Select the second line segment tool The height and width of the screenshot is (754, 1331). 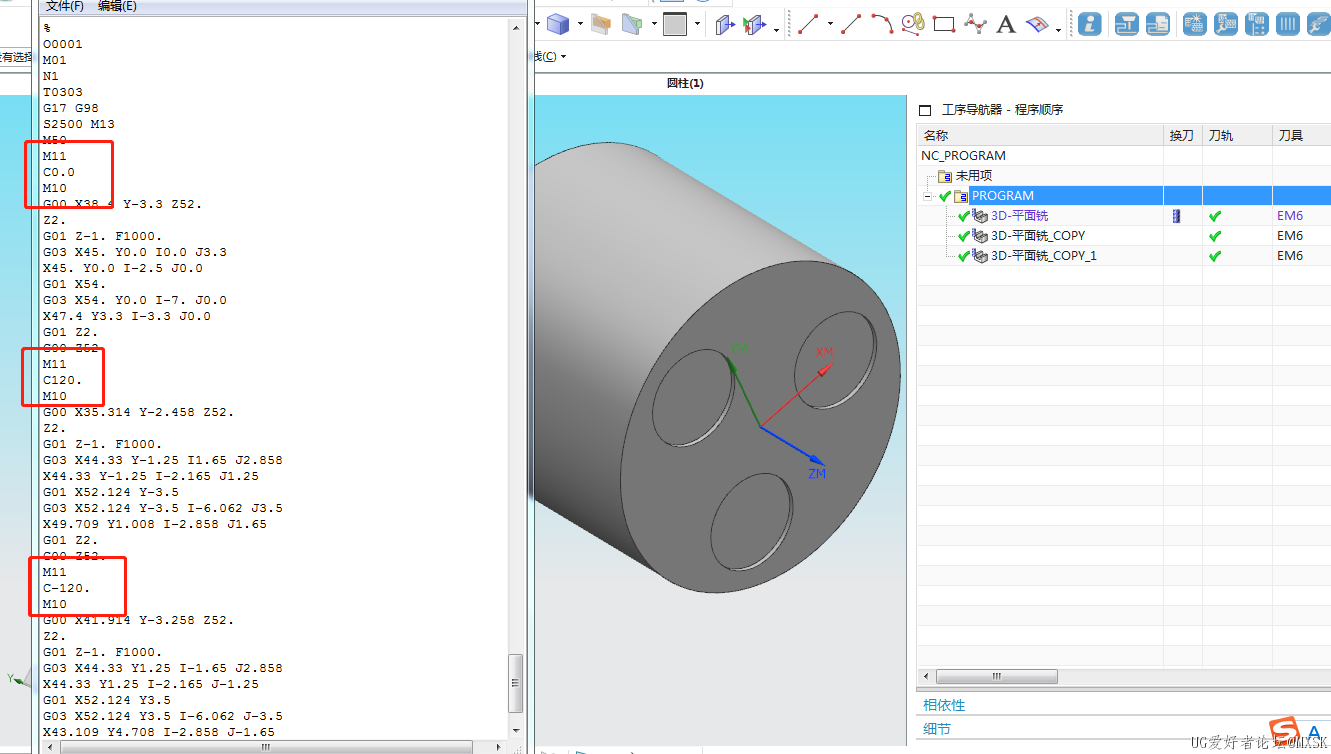pyautogui.click(x=852, y=23)
